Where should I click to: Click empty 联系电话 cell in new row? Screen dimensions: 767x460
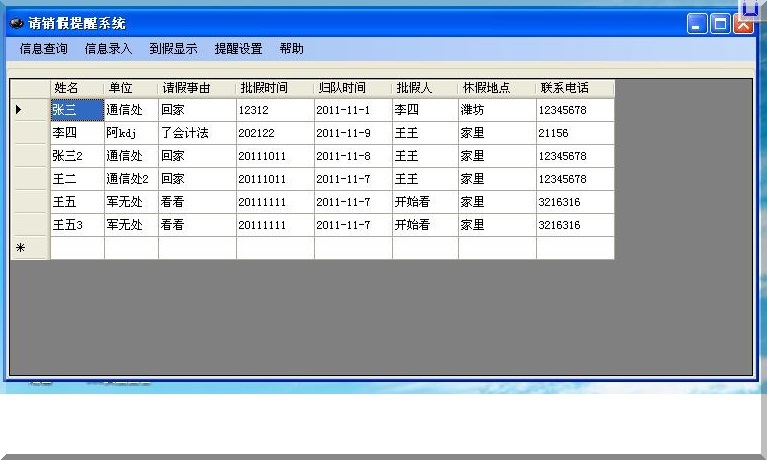(x=575, y=248)
